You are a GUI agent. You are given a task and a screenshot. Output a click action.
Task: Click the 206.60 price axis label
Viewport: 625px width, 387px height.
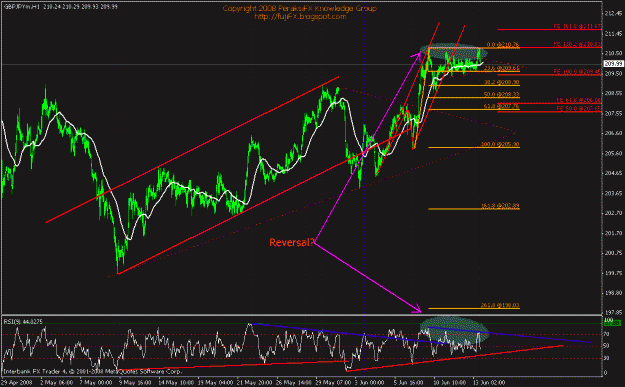tap(613, 133)
